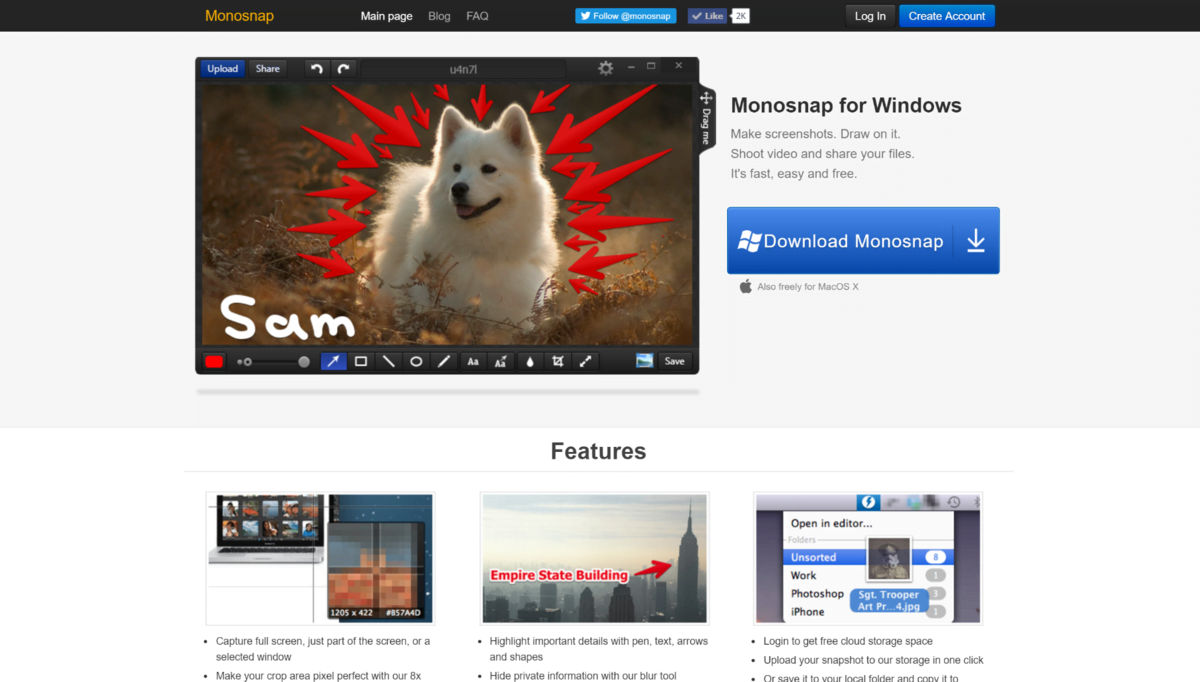The image size is (1200, 682).
Task: Click the Save button in the editor
Action: pyautogui.click(x=675, y=361)
